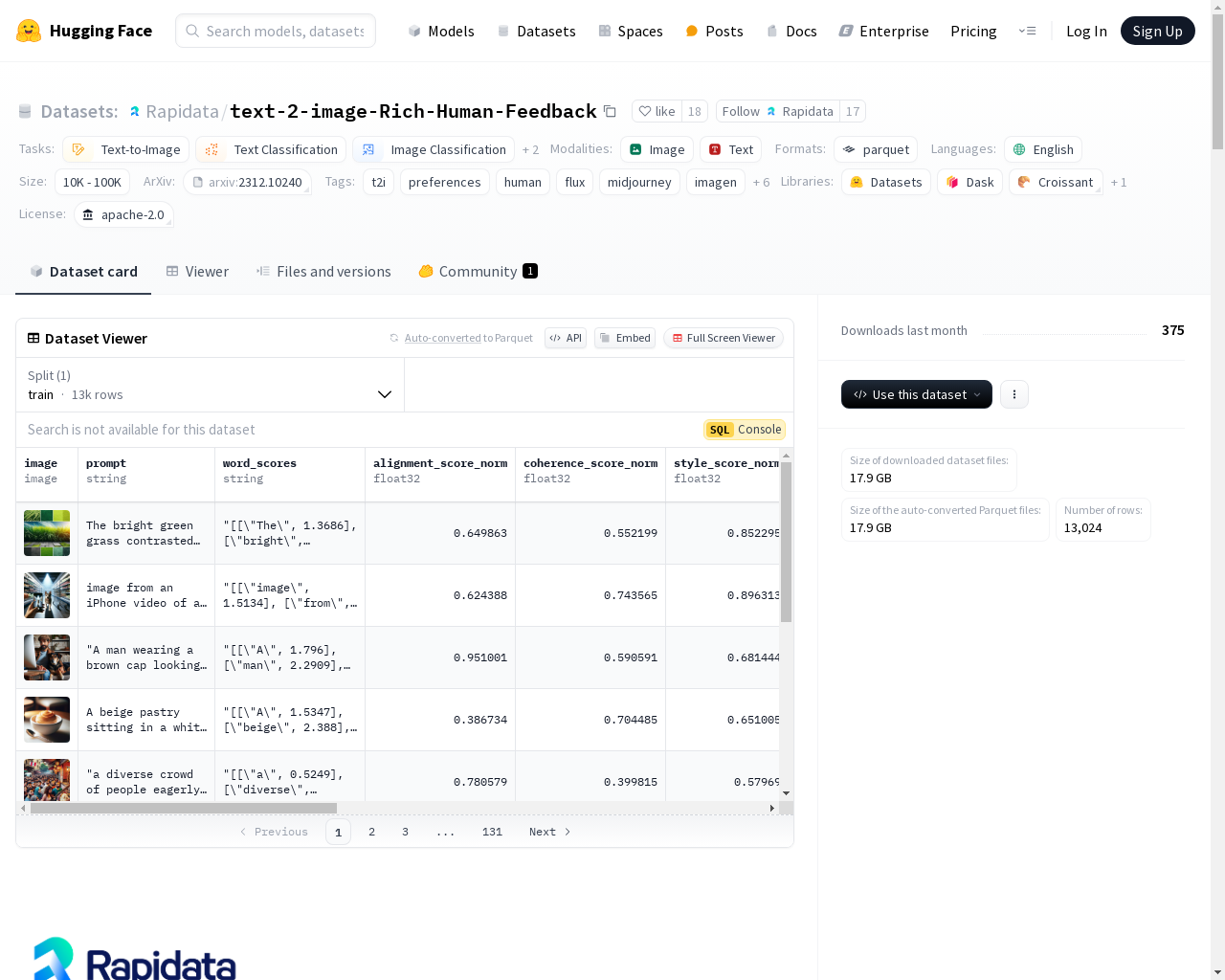The height and width of the screenshot is (980, 1225).
Task: Open the Spaces menu item
Action: tap(631, 31)
